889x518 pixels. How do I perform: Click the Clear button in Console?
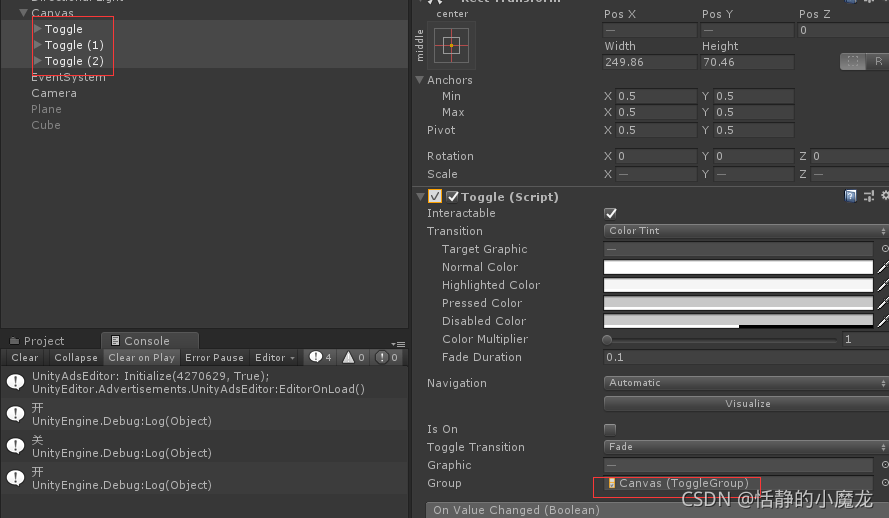[x=25, y=357]
